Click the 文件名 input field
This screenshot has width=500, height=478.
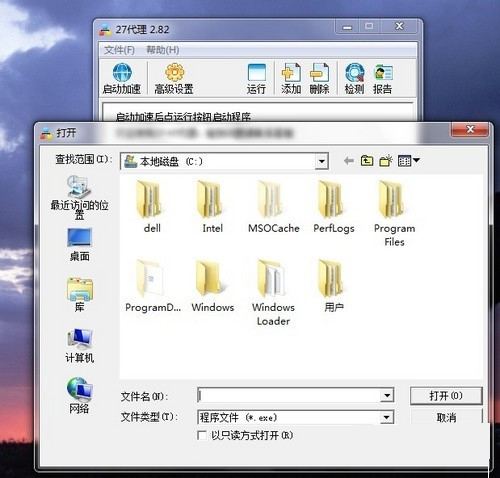289,396
